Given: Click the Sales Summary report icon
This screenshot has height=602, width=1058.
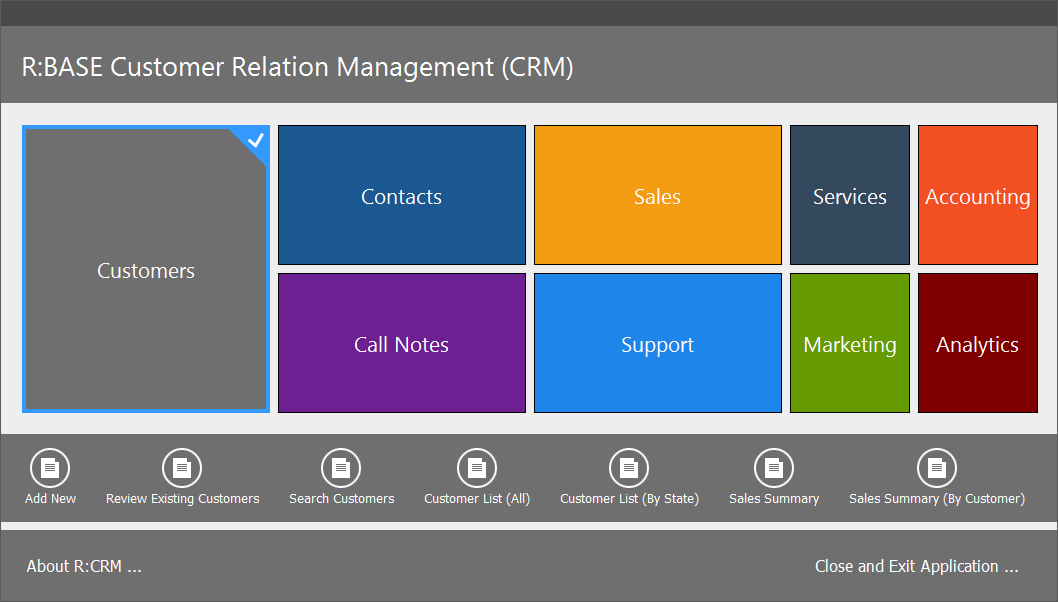Looking at the screenshot, I should [x=774, y=468].
